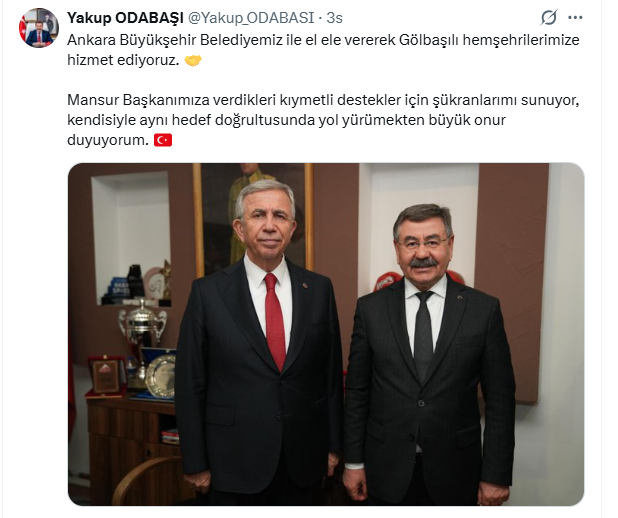Click the first paragraph mentioning Ankara Büyükşehir Belediyemiz
618x518 pixels.
tap(323, 50)
